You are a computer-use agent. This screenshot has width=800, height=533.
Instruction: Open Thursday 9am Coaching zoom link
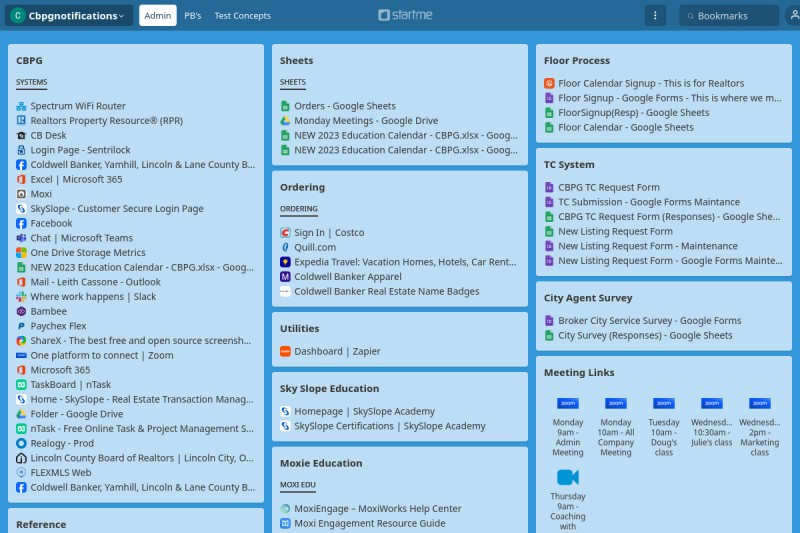[x=568, y=500]
